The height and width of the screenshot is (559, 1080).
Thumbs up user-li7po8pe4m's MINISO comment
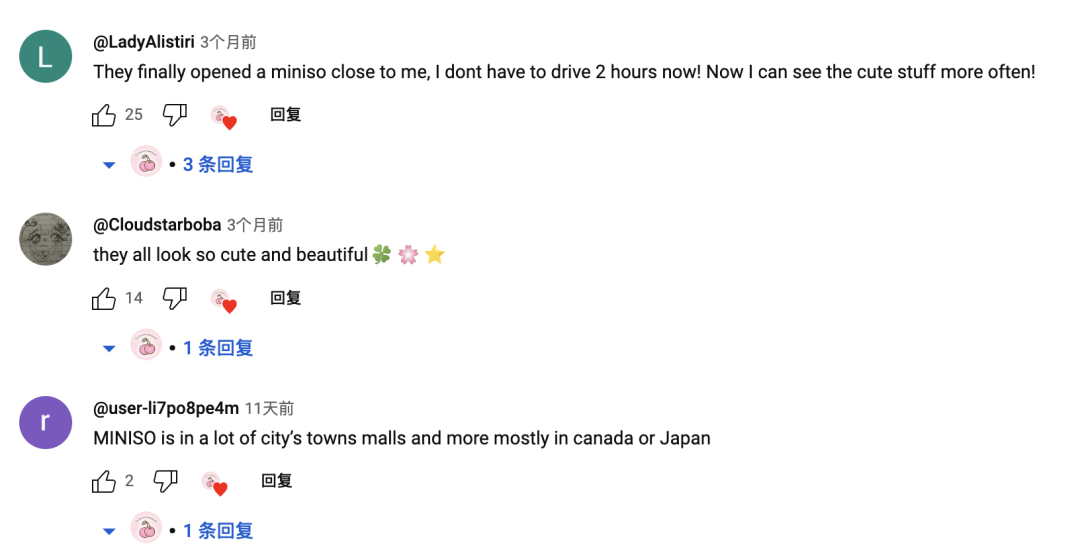tap(104, 482)
